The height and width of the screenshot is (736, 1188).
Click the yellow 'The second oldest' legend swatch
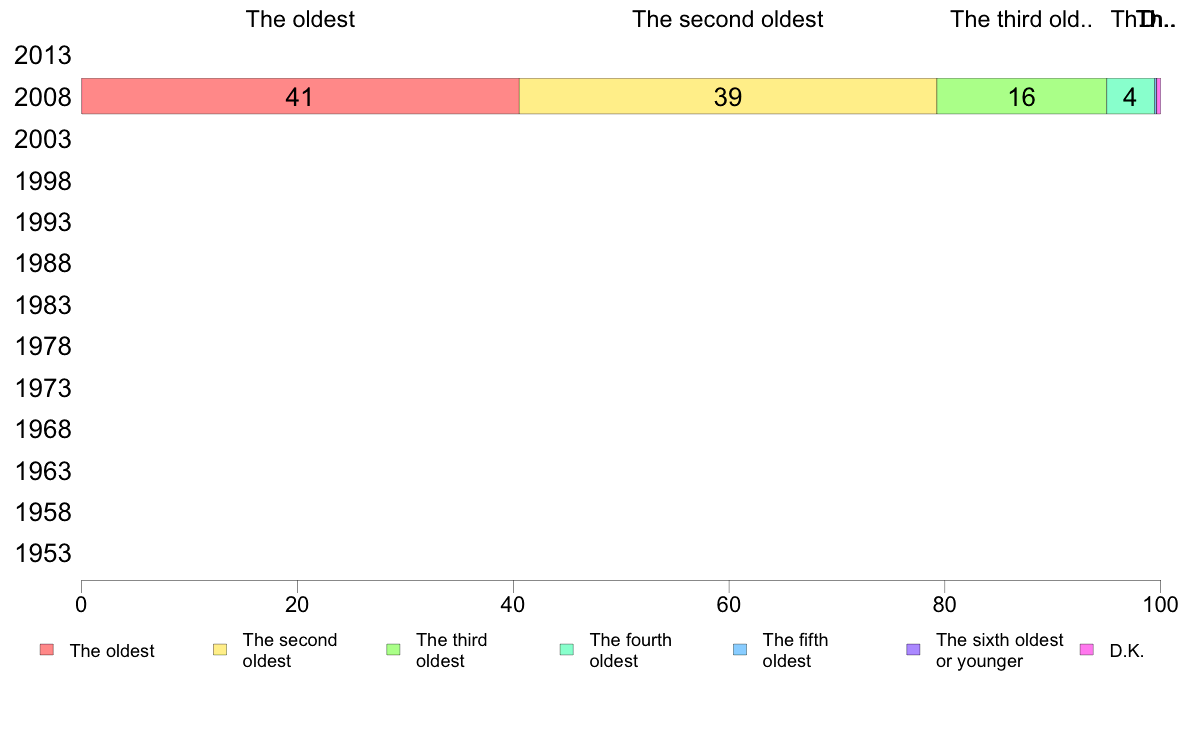click(x=220, y=650)
